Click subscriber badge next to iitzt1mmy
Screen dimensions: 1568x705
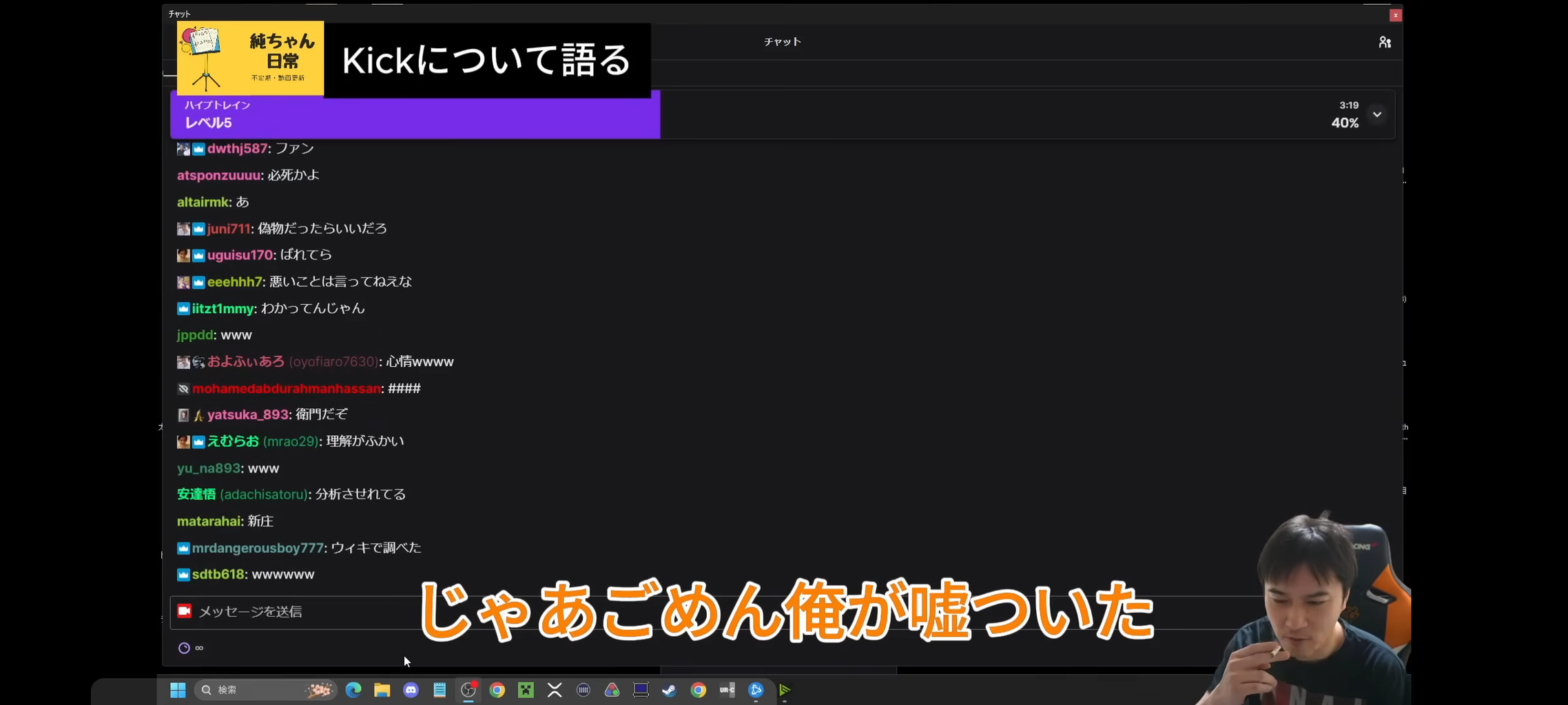coord(183,309)
